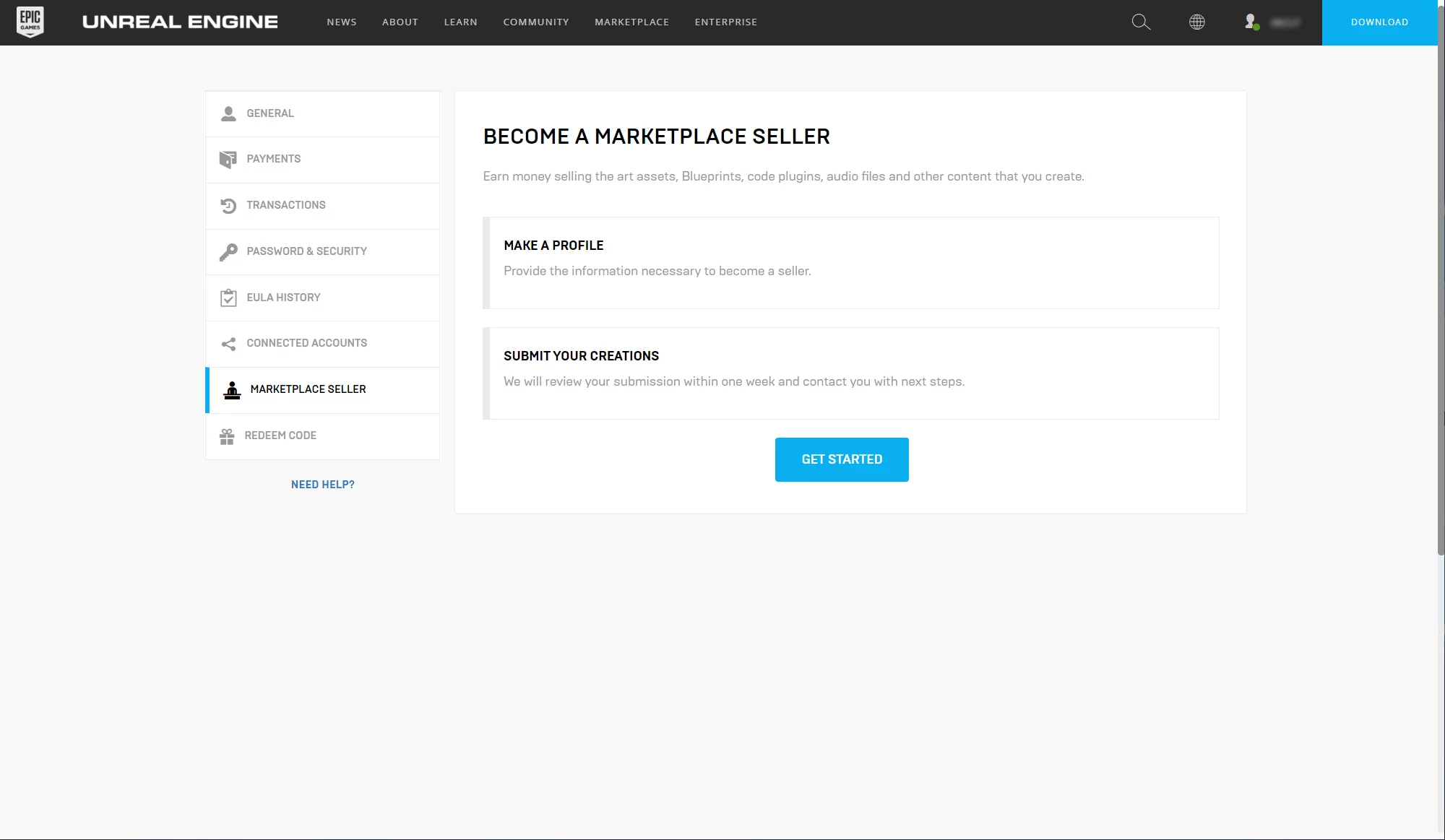Click the Password & Security key icon
The image size is (1445, 840).
228,252
